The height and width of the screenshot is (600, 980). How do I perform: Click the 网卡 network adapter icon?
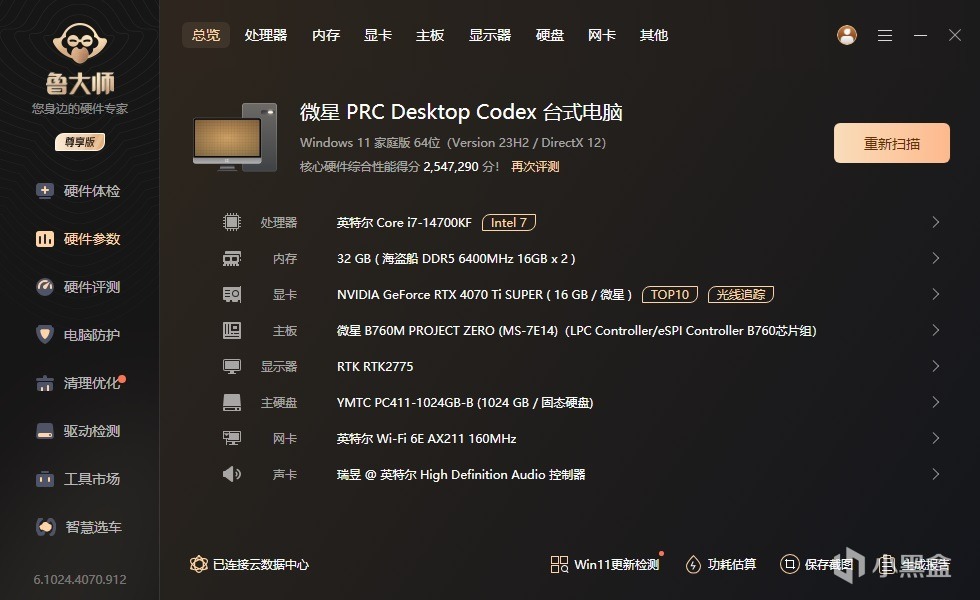tap(232, 438)
